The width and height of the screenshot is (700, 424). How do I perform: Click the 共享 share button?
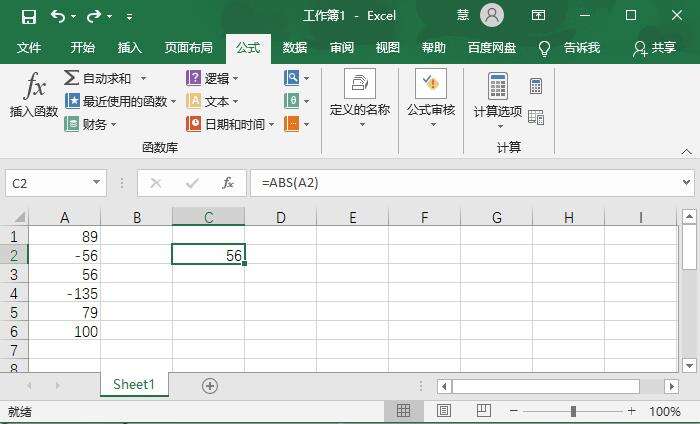[654, 48]
